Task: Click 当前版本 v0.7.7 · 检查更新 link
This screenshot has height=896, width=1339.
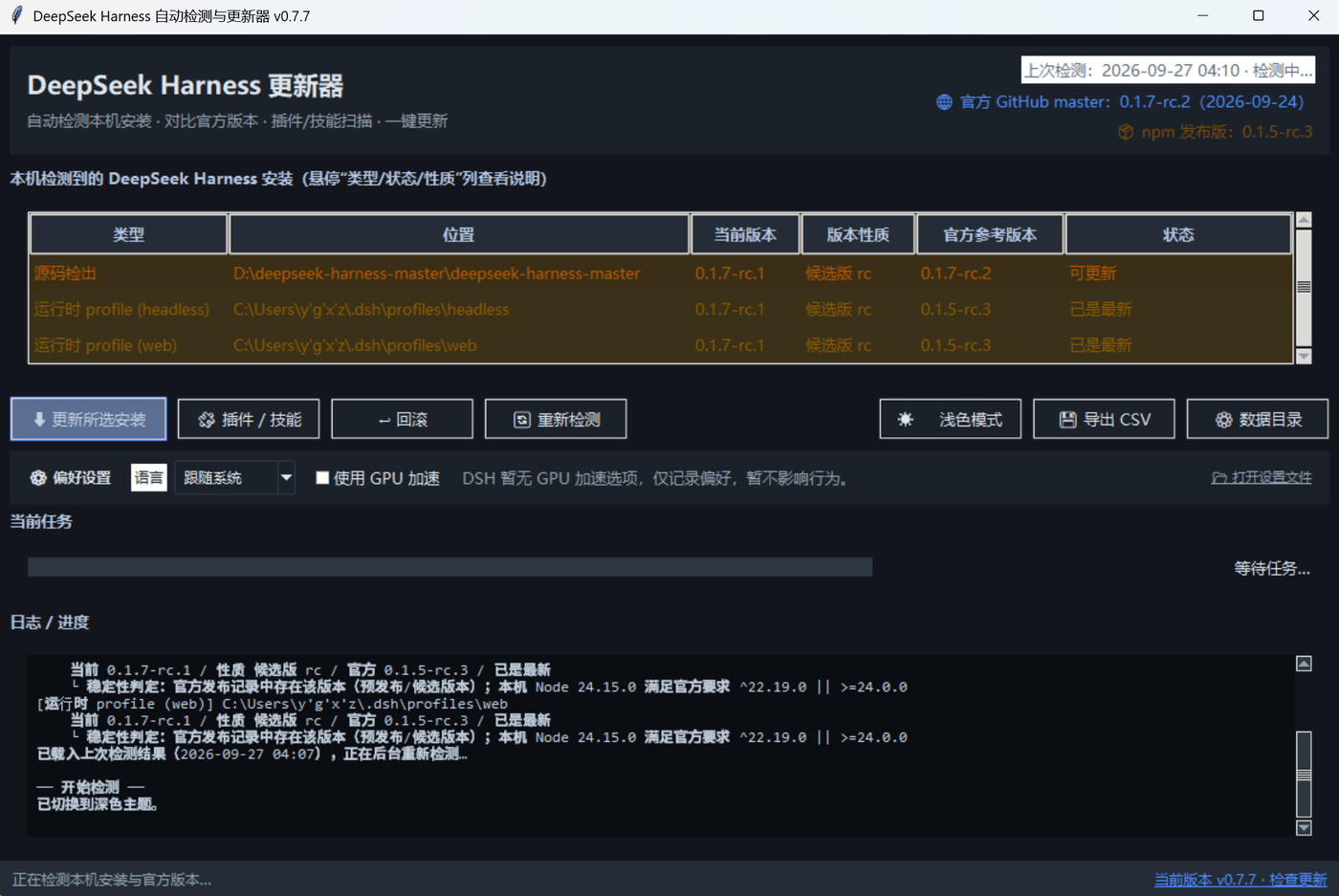Action: (1240, 880)
